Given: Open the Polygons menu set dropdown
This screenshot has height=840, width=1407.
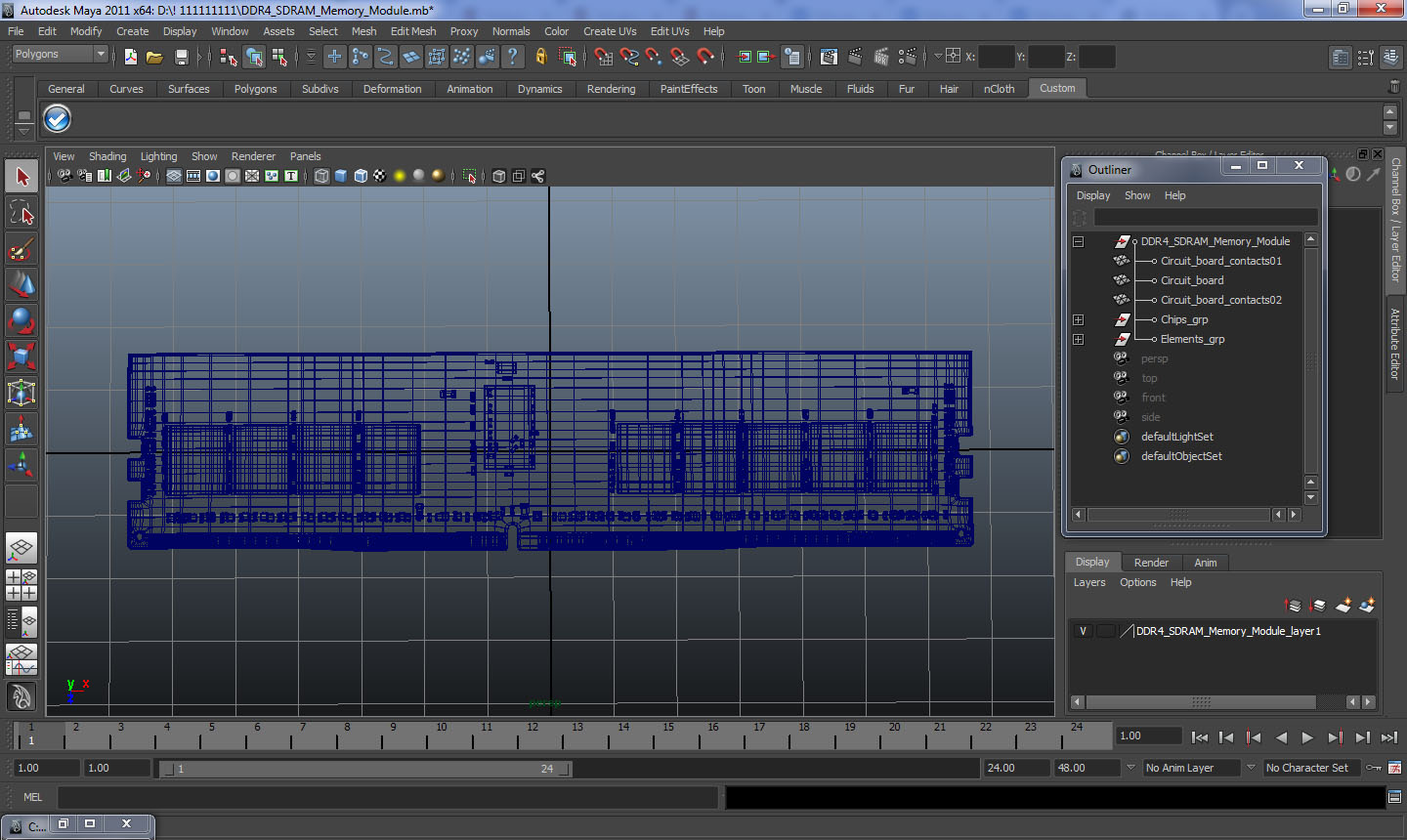Looking at the screenshot, I should pyautogui.click(x=100, y=54).
